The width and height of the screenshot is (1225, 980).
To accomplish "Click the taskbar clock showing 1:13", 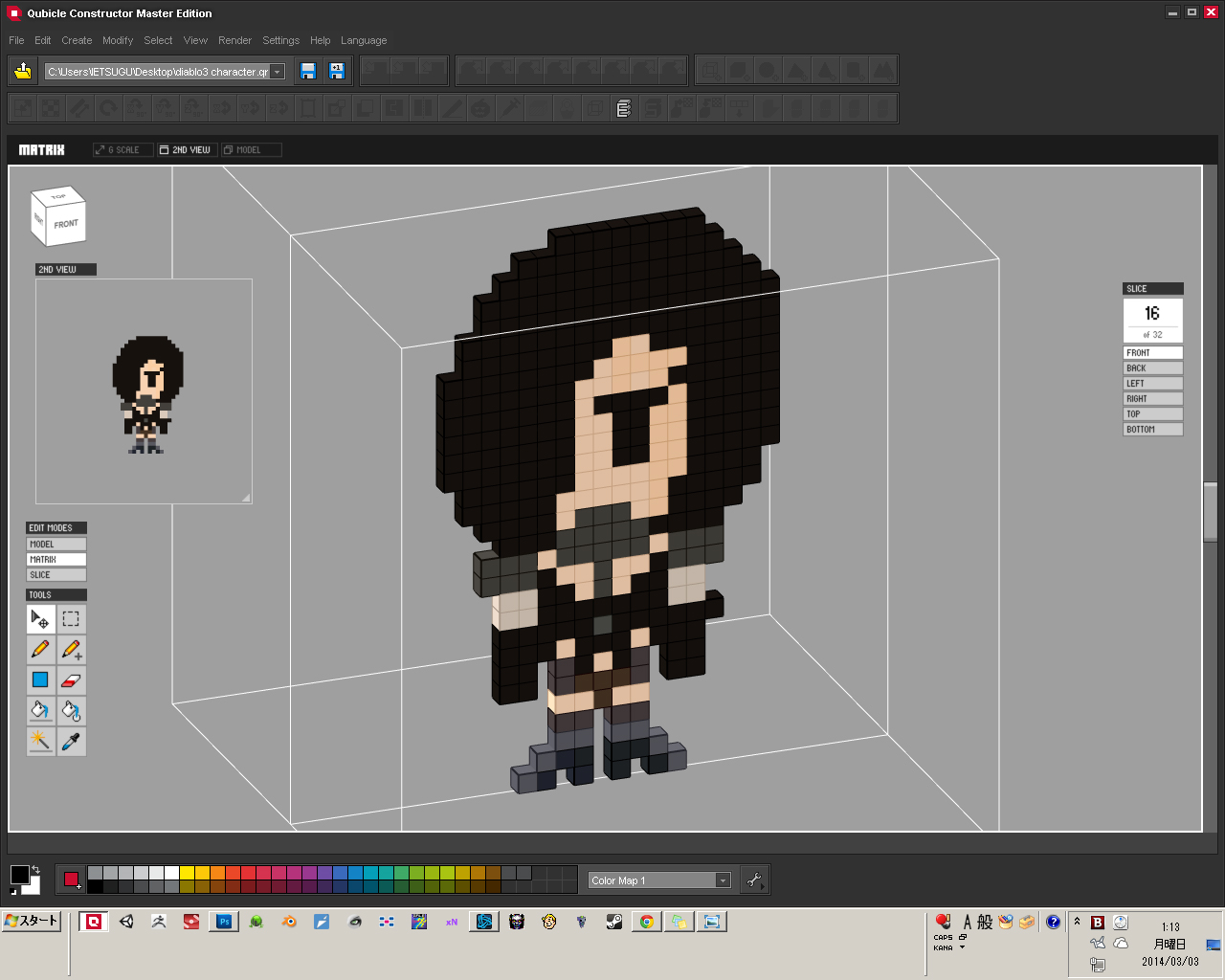I will (1170, 926).
